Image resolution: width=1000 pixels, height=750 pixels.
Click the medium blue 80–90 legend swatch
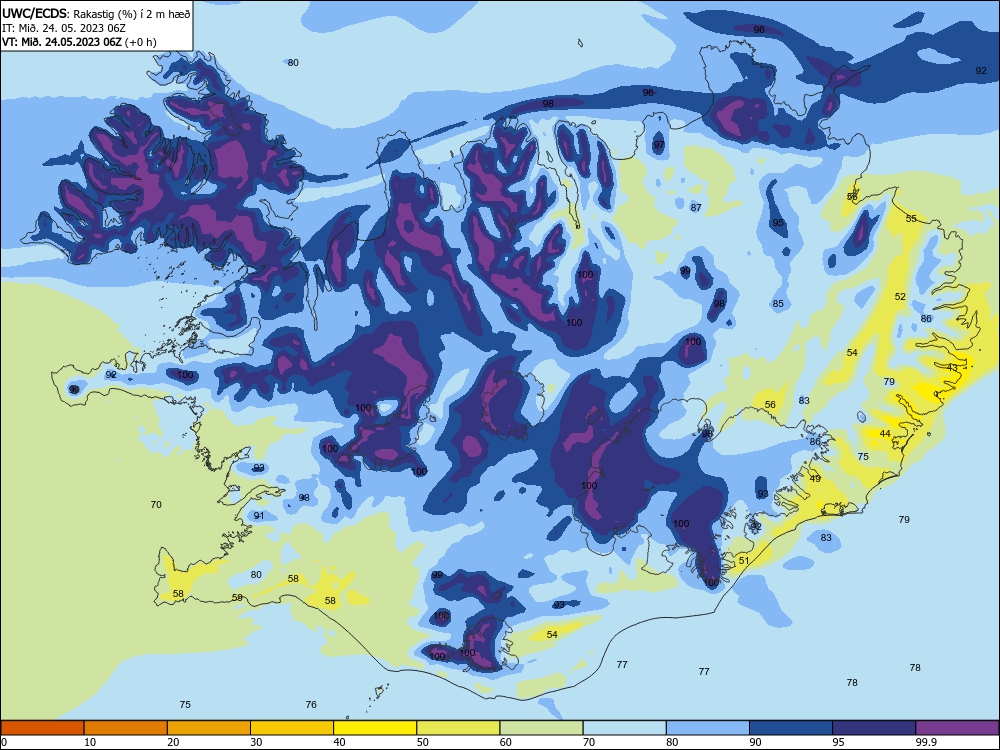[x=708, y=728]
